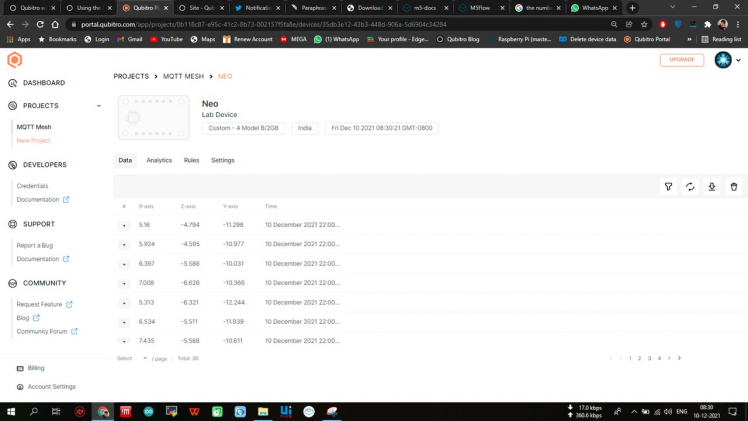Open Qubitro Blog bookmark in bookmarks bar
The image size is (748, 421).
[x=458, y=39]
